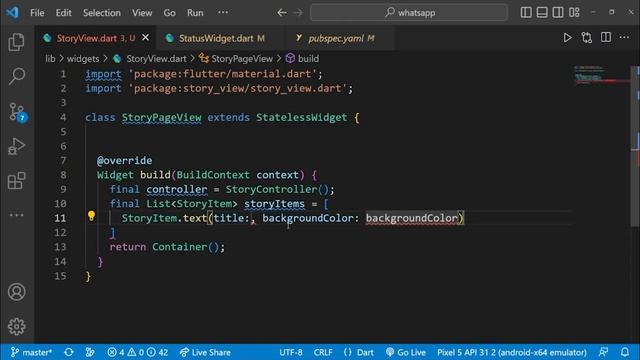Expand the lib breadcrumb
Viewport: 640px width, 360px height.
coord(50,59)
